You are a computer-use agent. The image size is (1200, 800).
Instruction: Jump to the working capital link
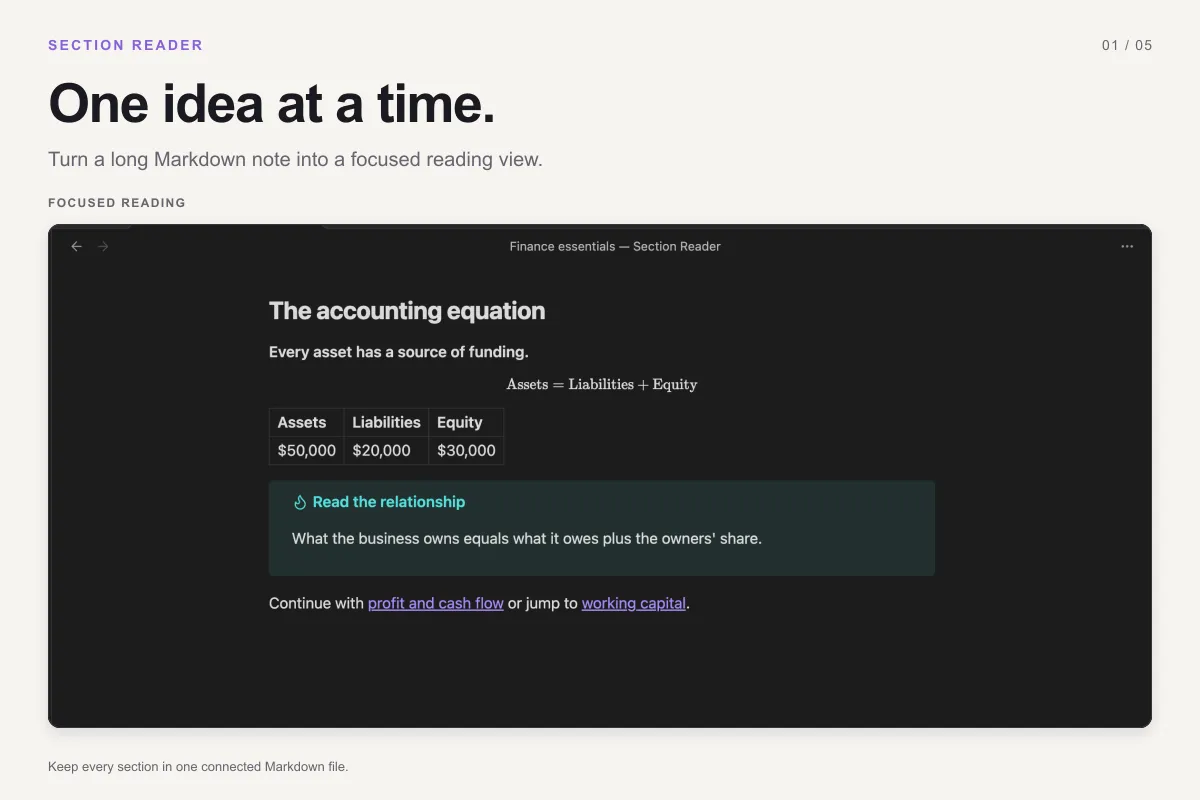point(634,603)
